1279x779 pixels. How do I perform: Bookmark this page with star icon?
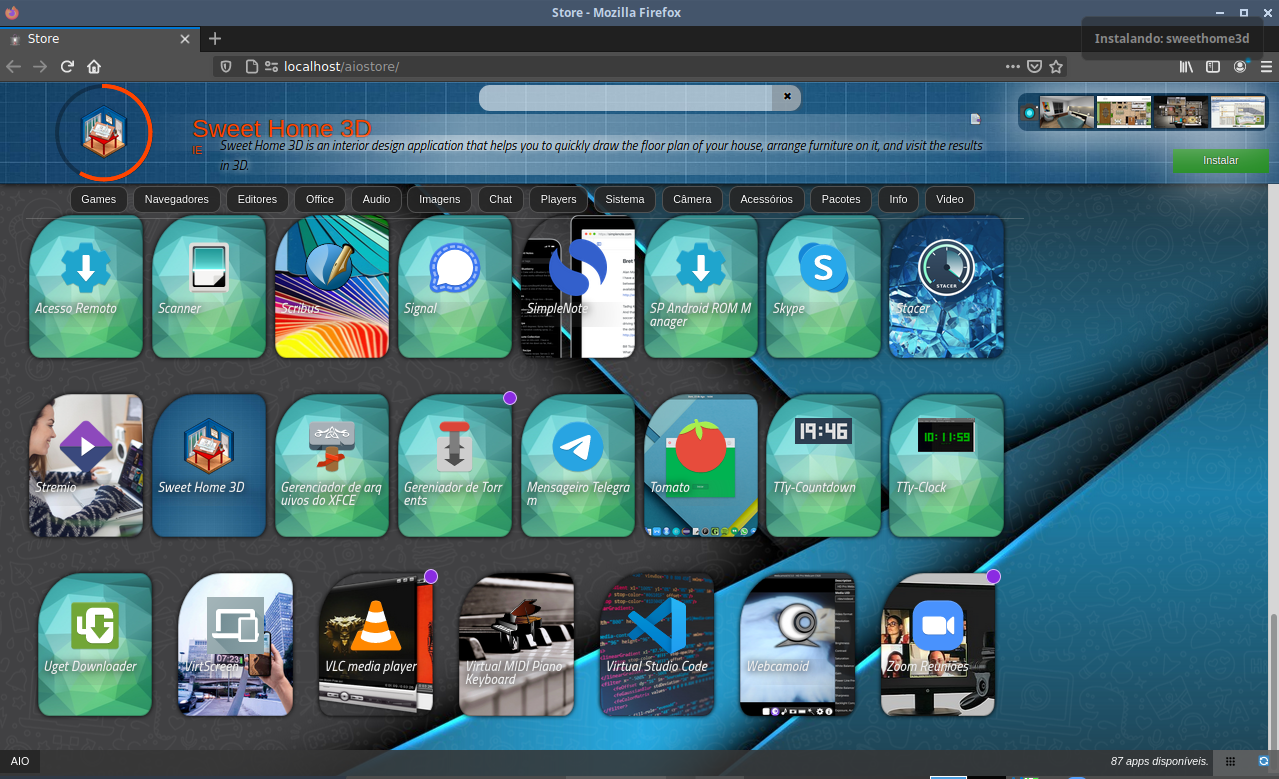(1056, 67)
